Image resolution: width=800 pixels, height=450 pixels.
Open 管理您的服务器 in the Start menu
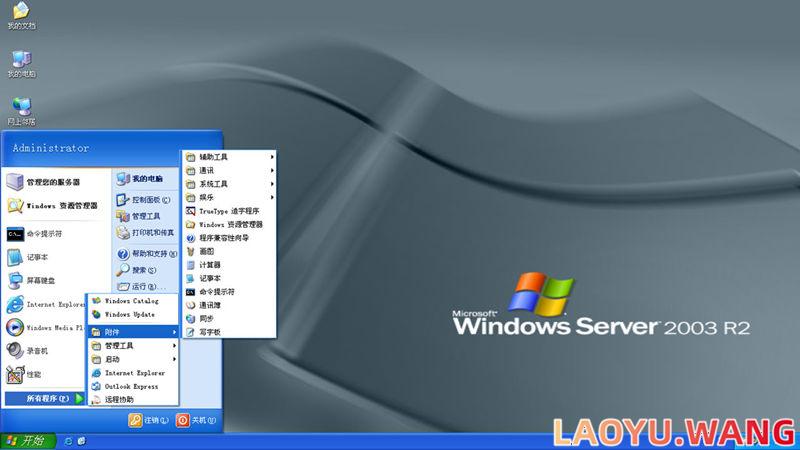point(55,182)
